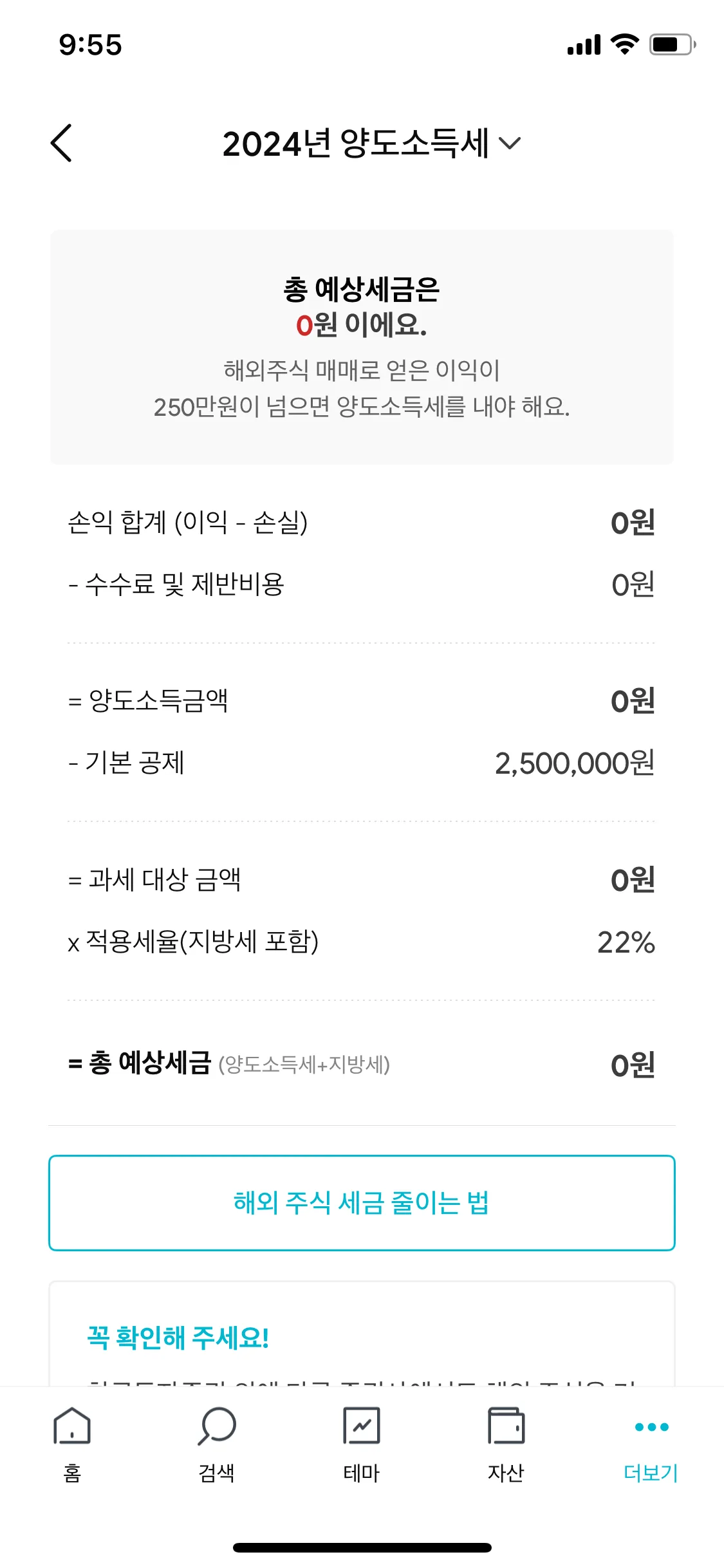Tap the 총 예상세금은 0원 summary card
Viewport: 724px width, 1568px height.
[x=362, y=346]
